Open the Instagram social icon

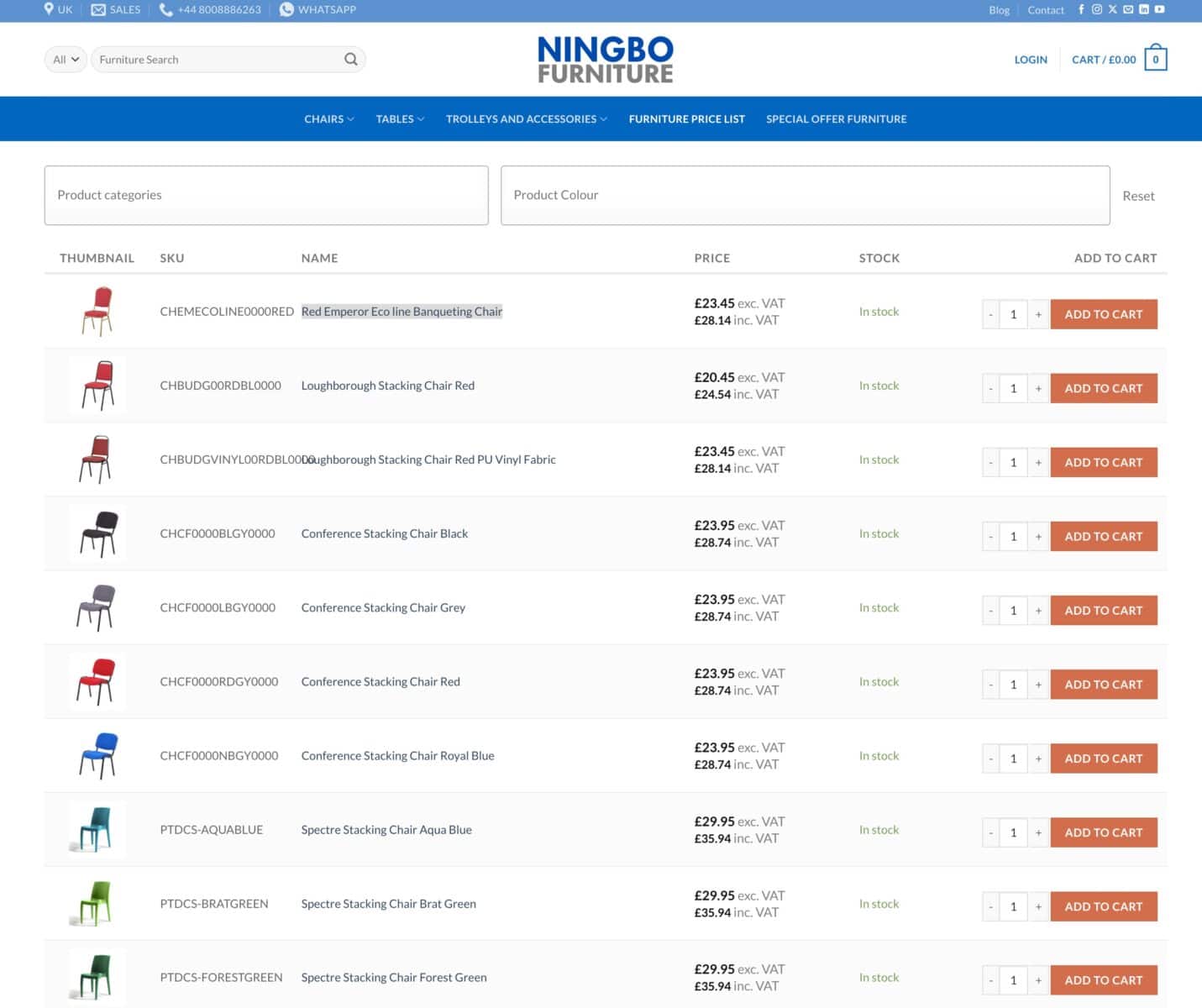pos(1096,9)
